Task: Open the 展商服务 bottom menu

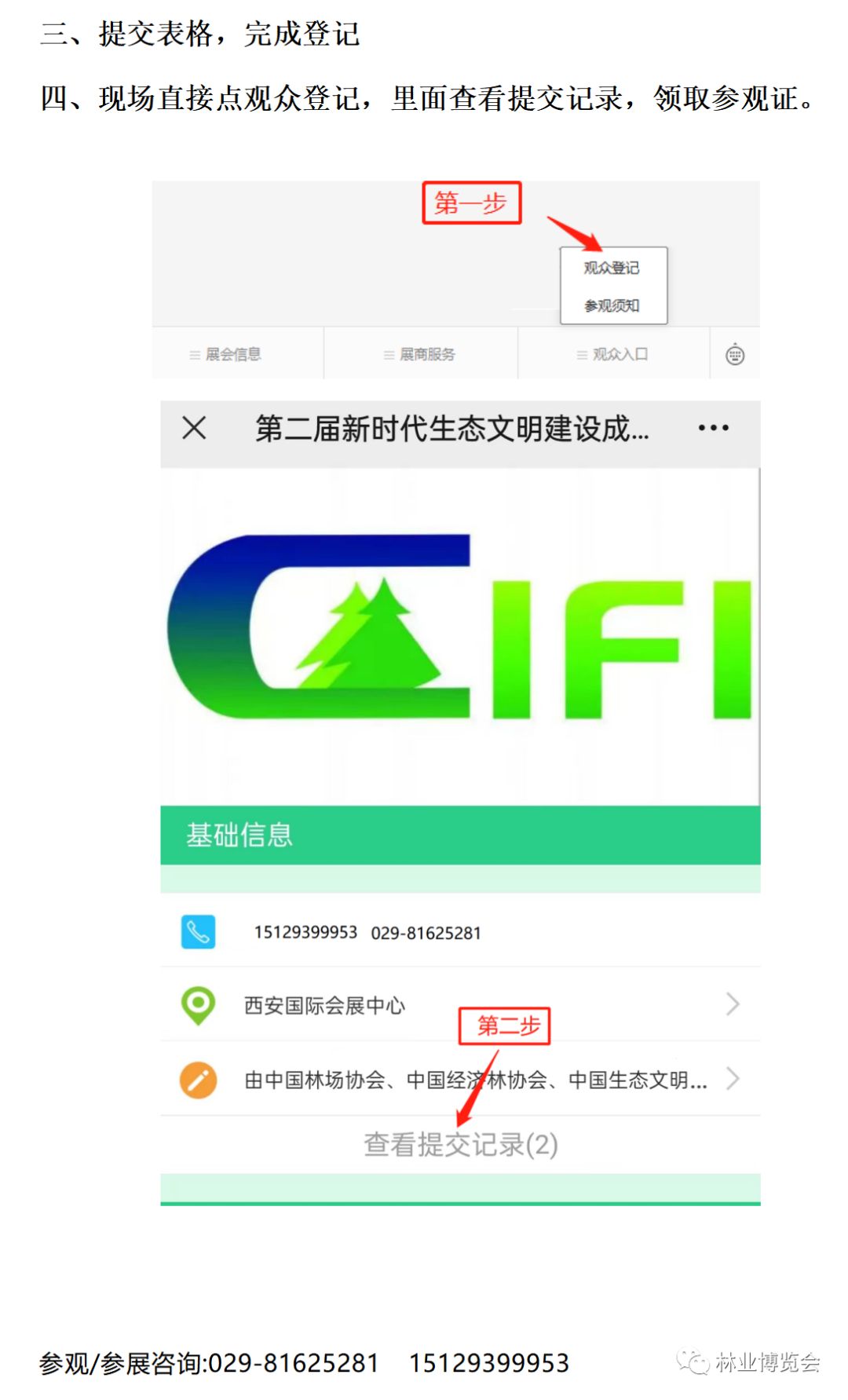Action: point(420,354)
